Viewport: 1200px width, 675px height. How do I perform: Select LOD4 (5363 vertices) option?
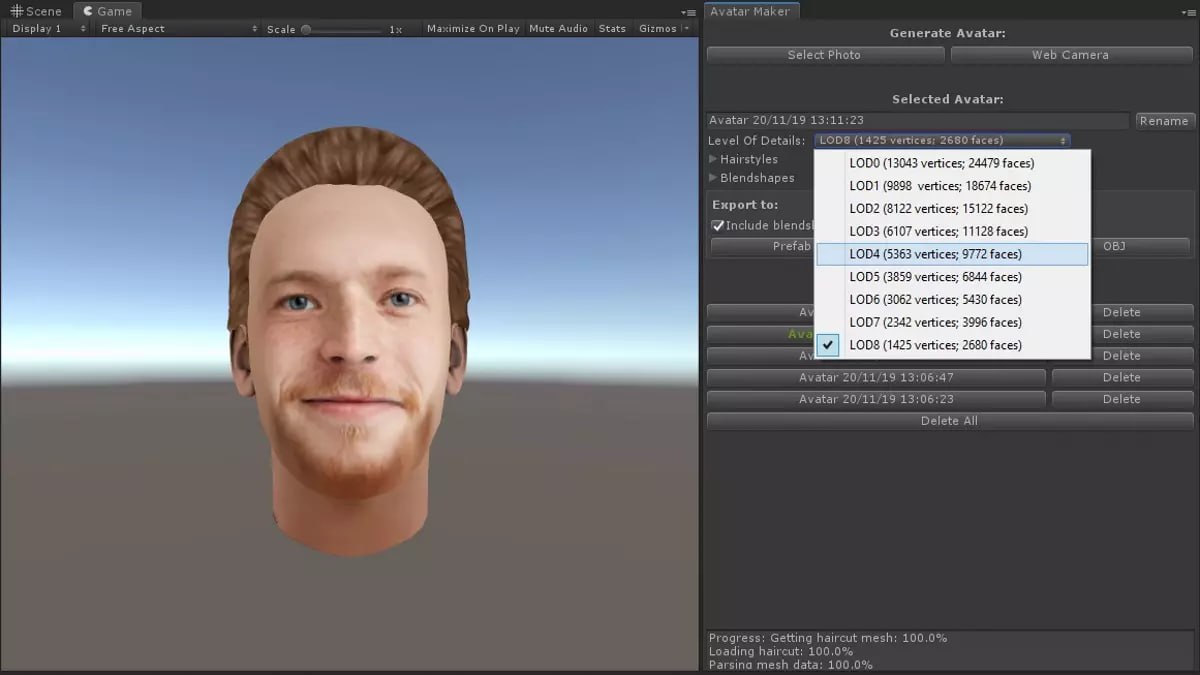(x=936, y=253)
